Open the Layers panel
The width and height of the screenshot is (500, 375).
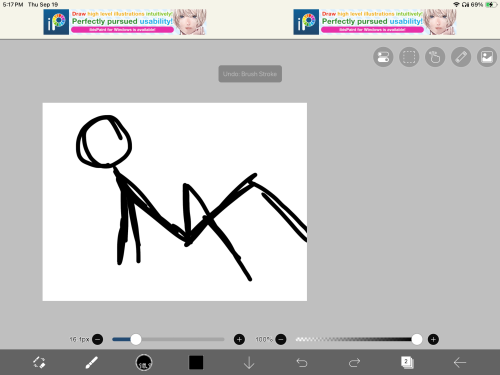(x=407, y=362)
